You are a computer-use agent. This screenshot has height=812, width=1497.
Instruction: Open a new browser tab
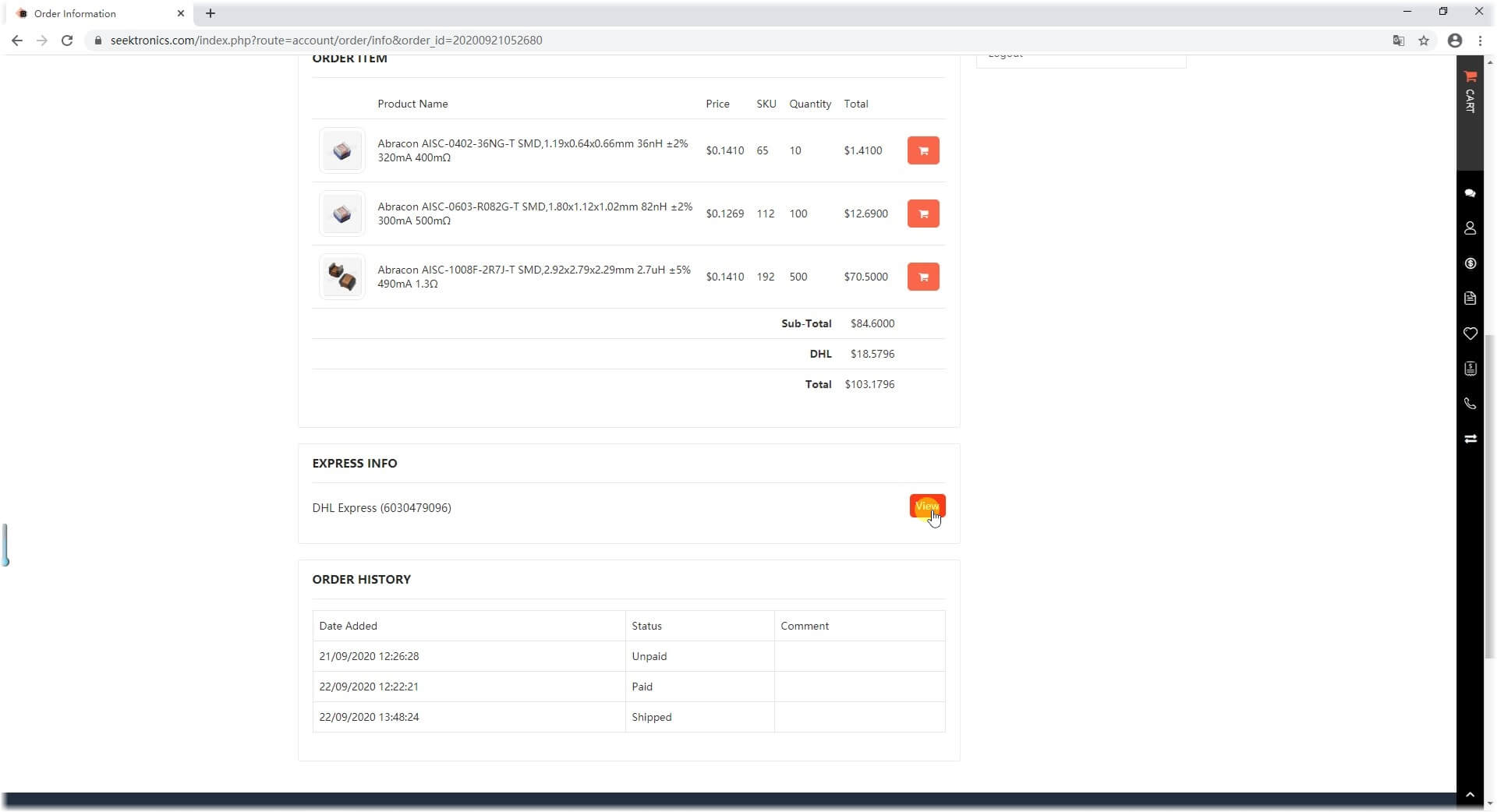coord(211,13)
